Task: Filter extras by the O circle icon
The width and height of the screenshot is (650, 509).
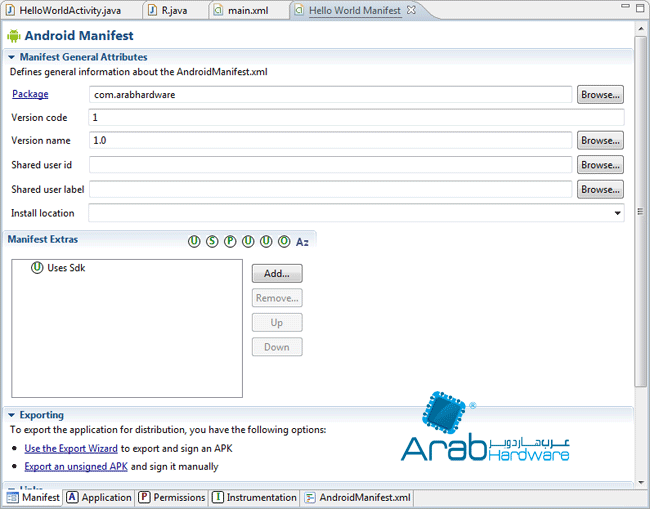Action: 284,241
